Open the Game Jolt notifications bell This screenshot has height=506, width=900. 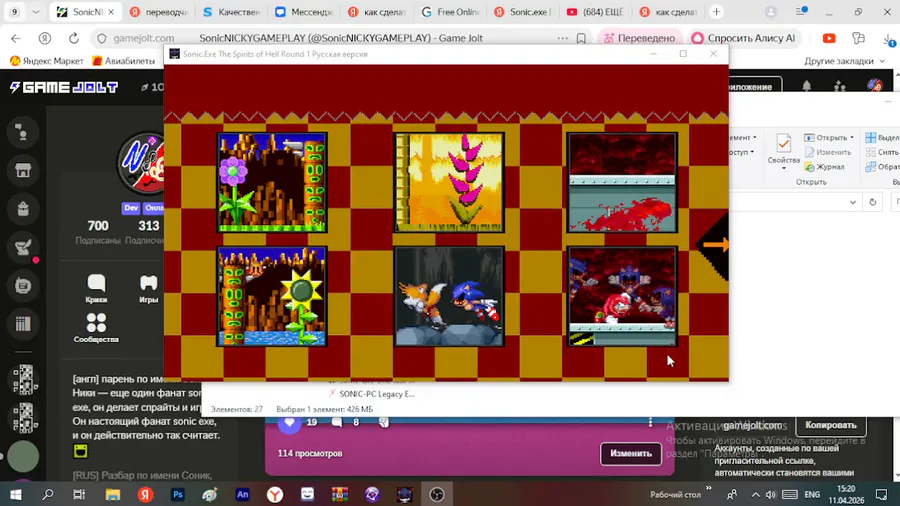pyautogui.click(x=806, y=86)
